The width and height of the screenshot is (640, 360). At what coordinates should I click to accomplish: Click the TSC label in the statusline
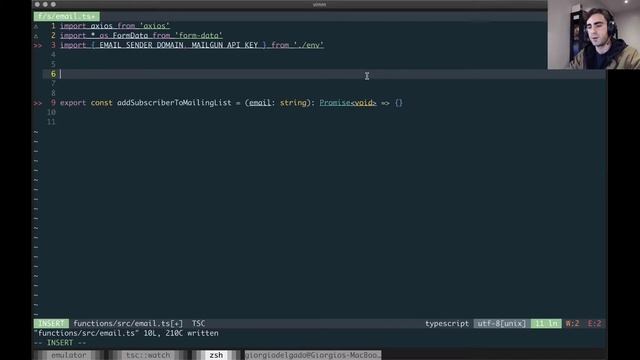(x=199, y=324)
